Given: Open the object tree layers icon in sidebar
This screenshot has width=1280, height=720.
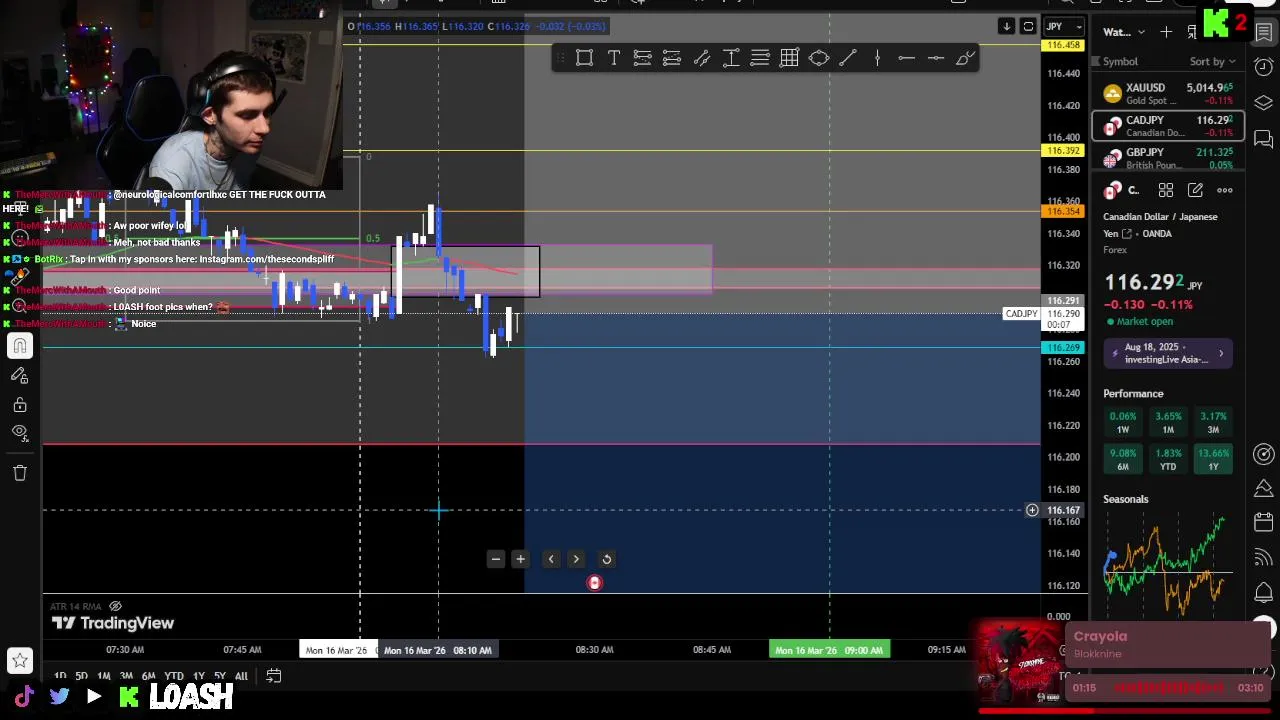Looking at the screenshot, I should 1264,103.
